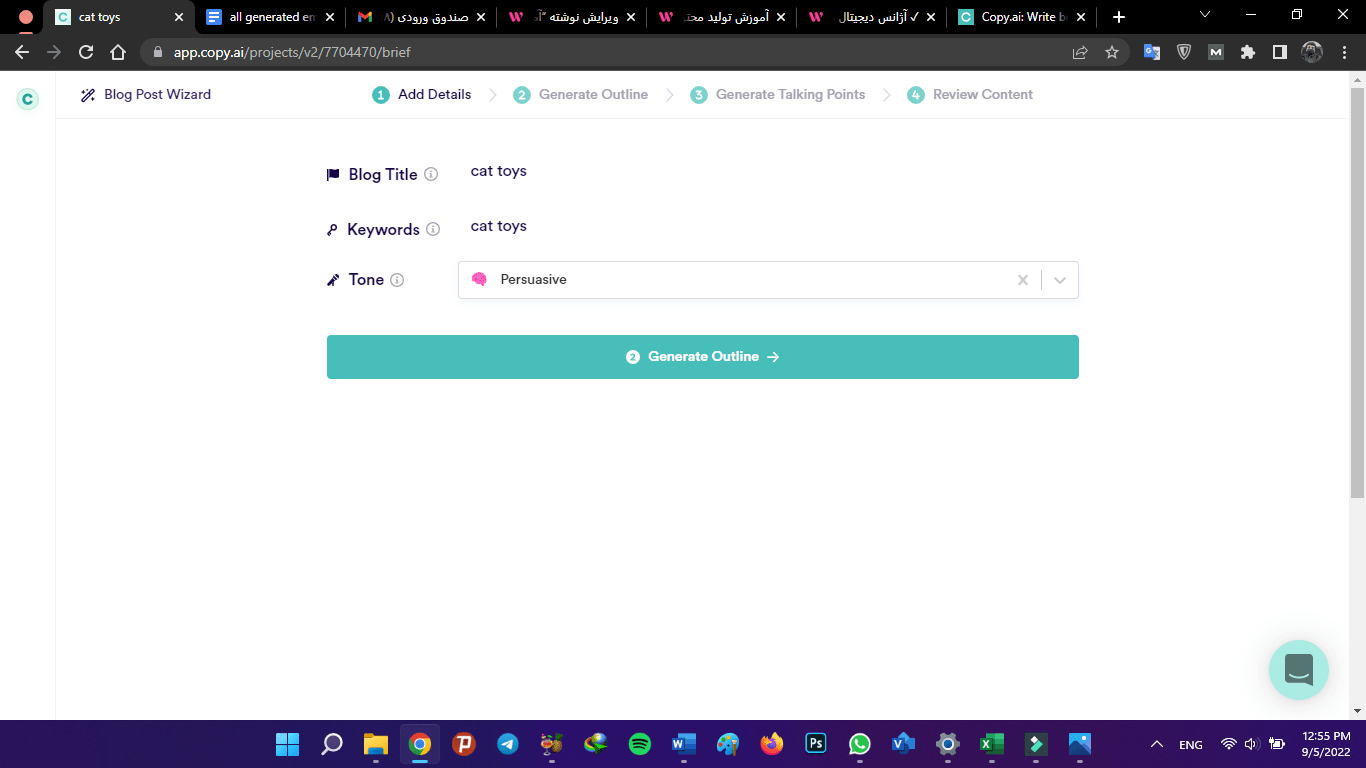1366x768 pixels.
Task: Click Keywords info icon
Action: tap(433, 229)
